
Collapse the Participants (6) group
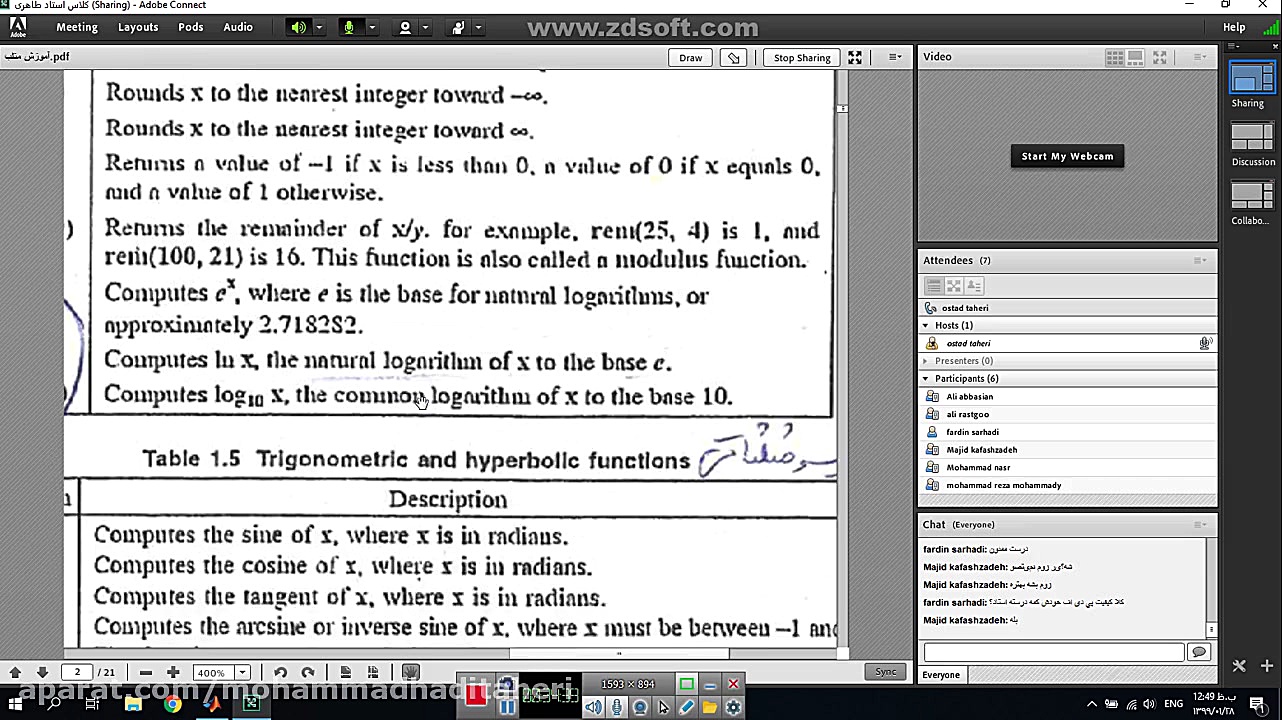pos(926,379)
